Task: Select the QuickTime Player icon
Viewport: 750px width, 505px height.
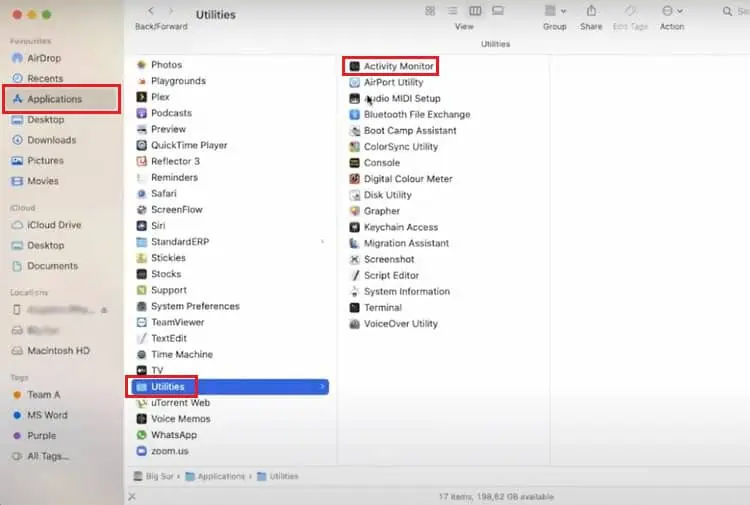Action: coord(142,145)
